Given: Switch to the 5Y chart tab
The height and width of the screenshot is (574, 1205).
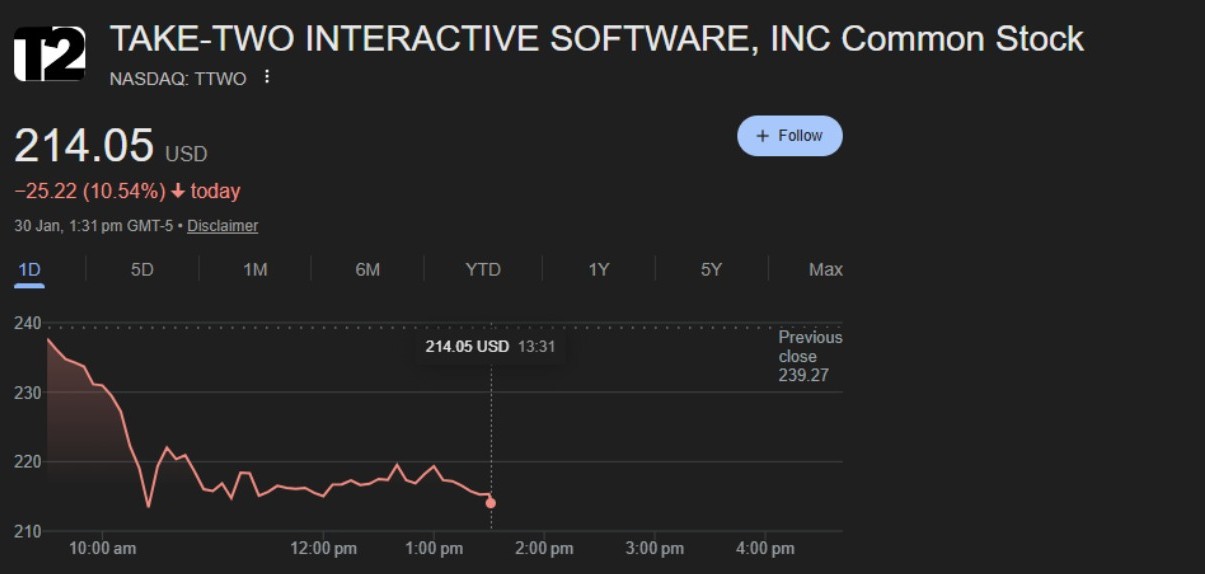Looking at the screenshot, I should click(x=711, y=269).
